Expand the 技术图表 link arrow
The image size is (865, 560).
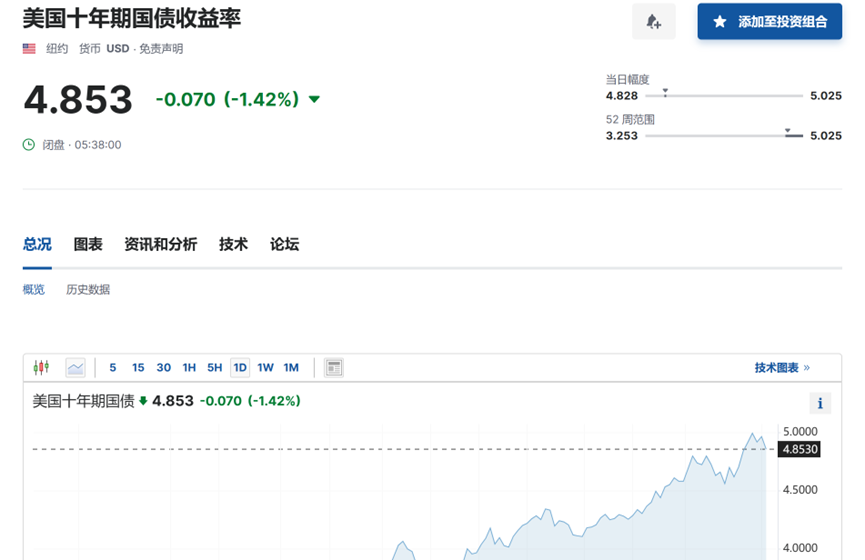(807, 368)
